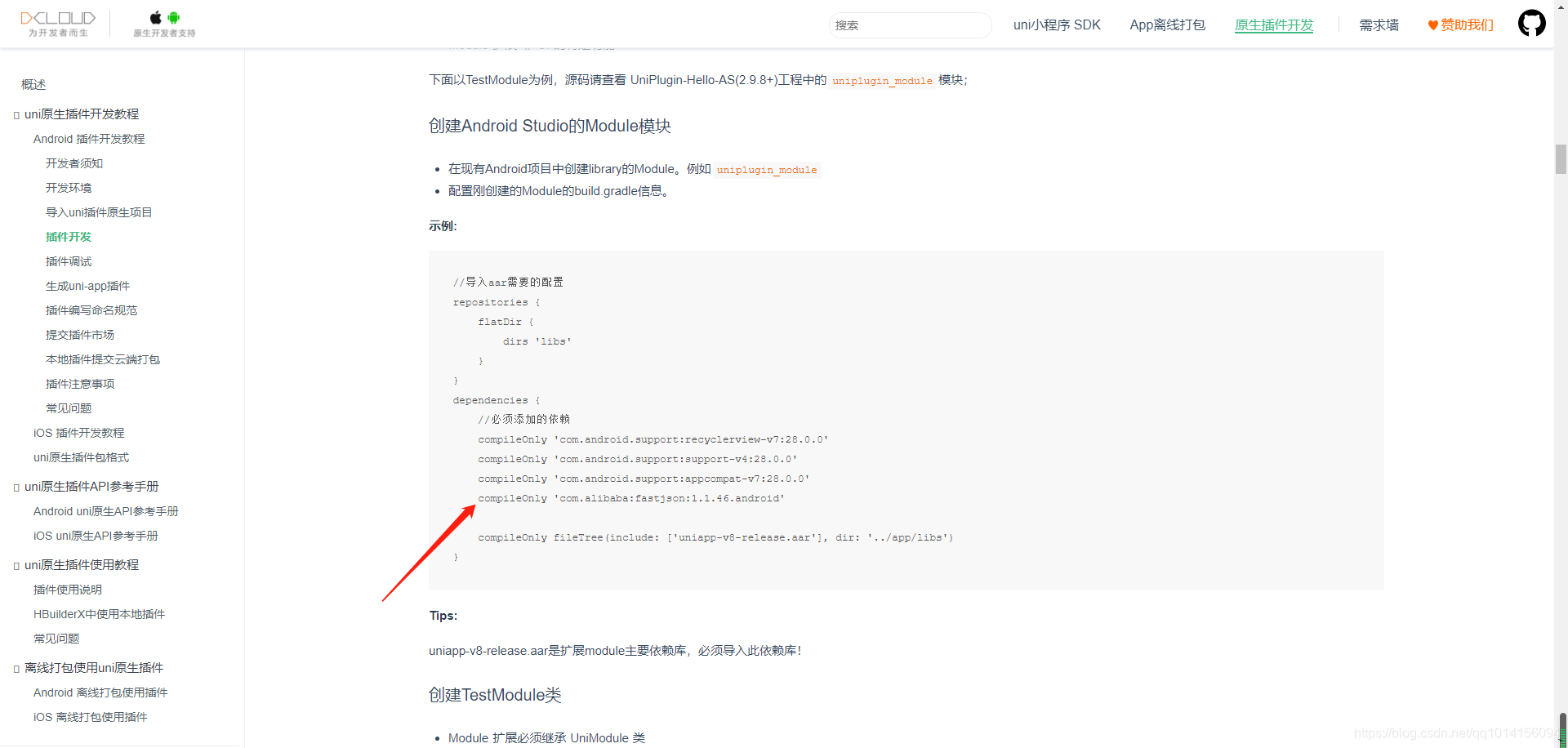Click the fastjson compileOnly code line
1568x748 pixels.
click(x=631, y=498)
